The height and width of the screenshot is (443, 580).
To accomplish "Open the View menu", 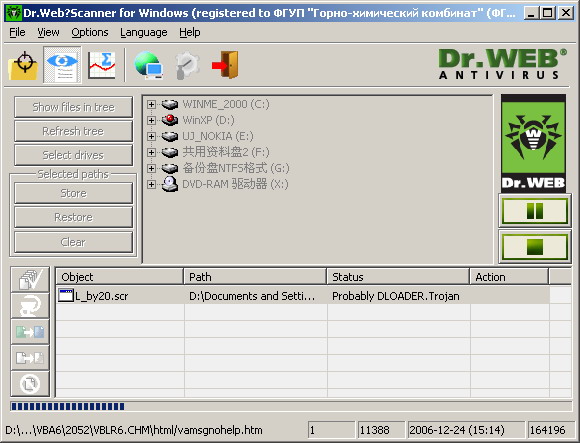I will coord(48,33).
